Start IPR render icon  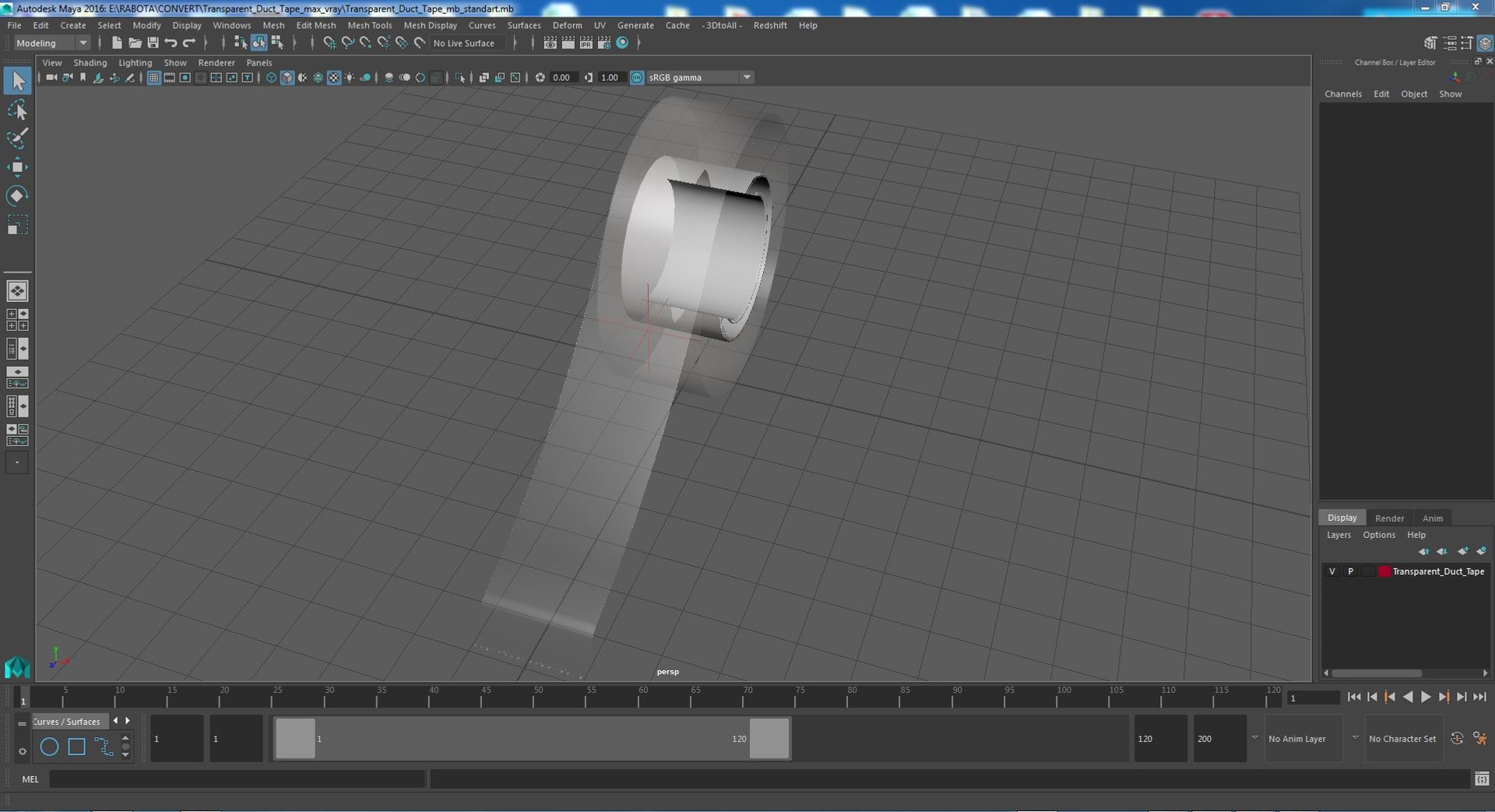586,43
